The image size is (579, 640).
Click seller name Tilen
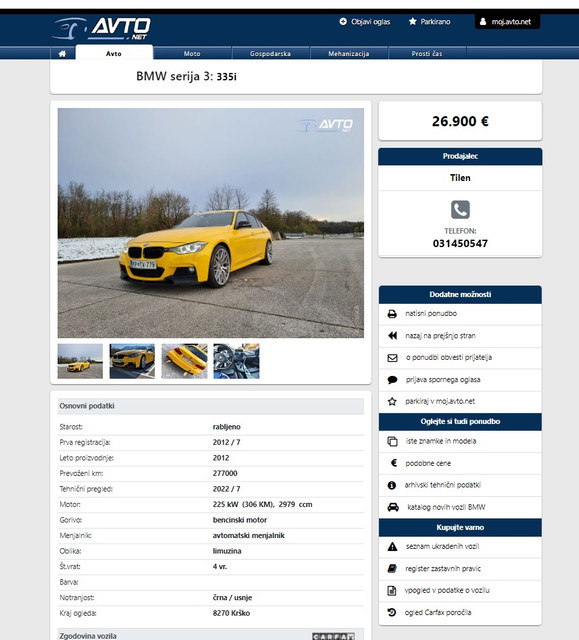[x=460, y=178]
